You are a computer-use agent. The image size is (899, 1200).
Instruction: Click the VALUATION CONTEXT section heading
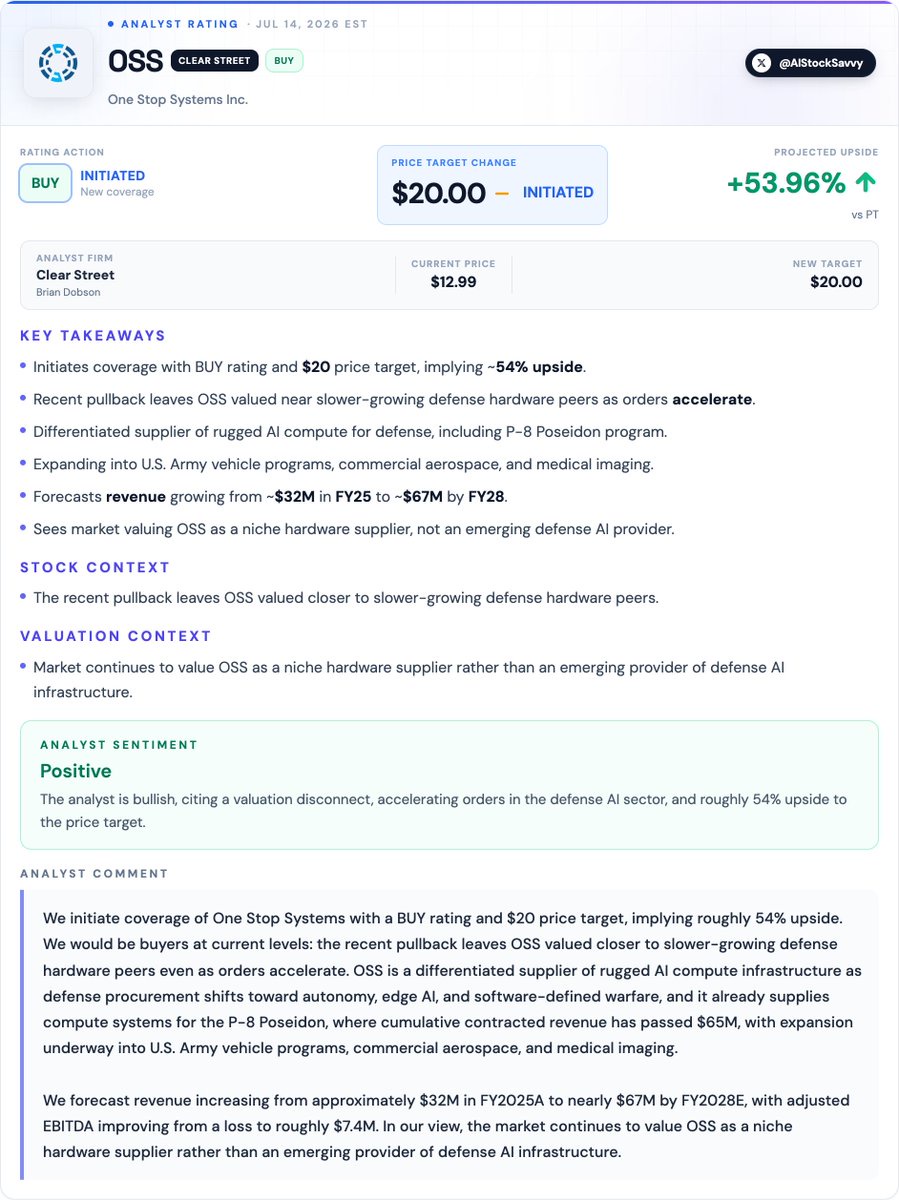point(116,636)
